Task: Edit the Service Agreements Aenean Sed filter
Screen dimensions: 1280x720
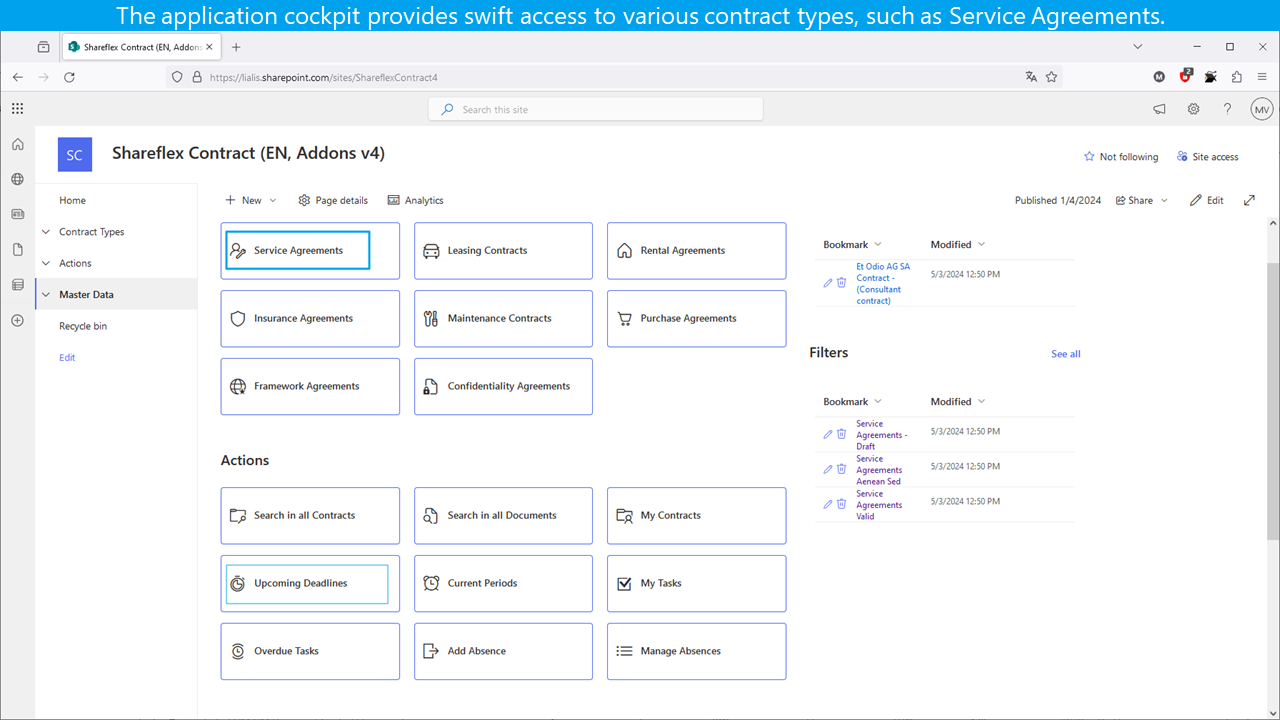Action: (828, 469)
